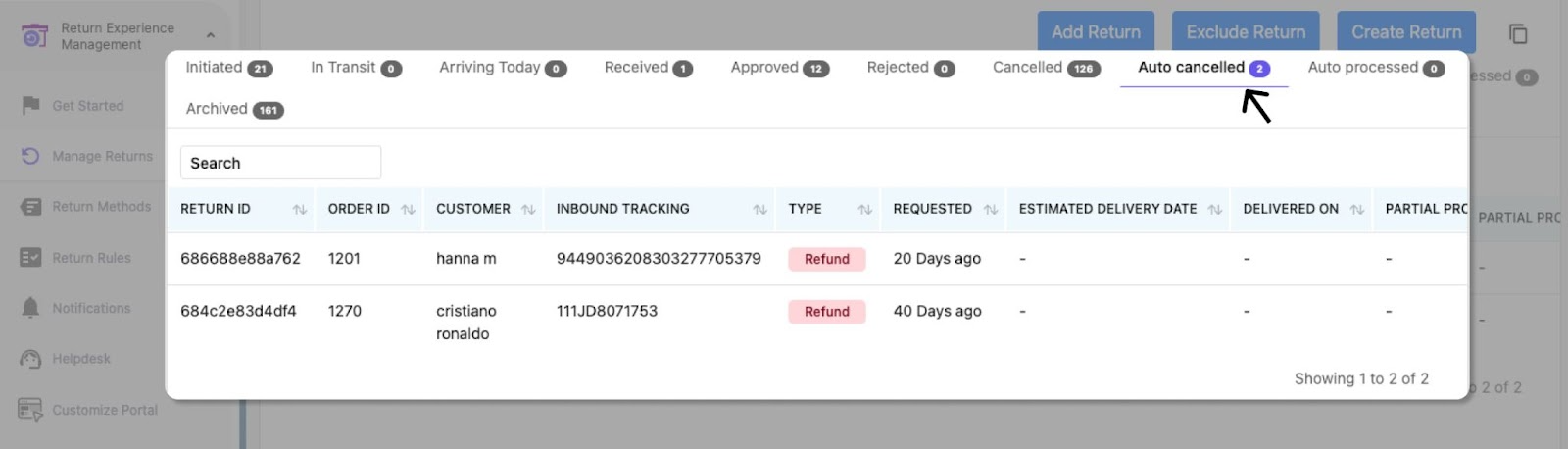Expand the Return Experience Management menu chevron
Viewport: 1568px width, 449px height.
tap(210, 35)
